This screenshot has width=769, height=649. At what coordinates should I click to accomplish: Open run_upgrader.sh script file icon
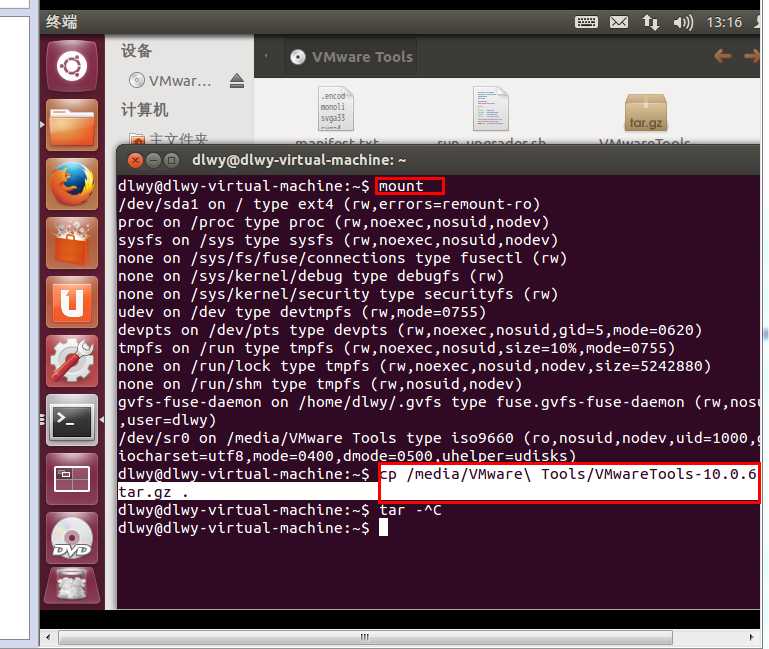pyautogui.click(x=490, y=109)
